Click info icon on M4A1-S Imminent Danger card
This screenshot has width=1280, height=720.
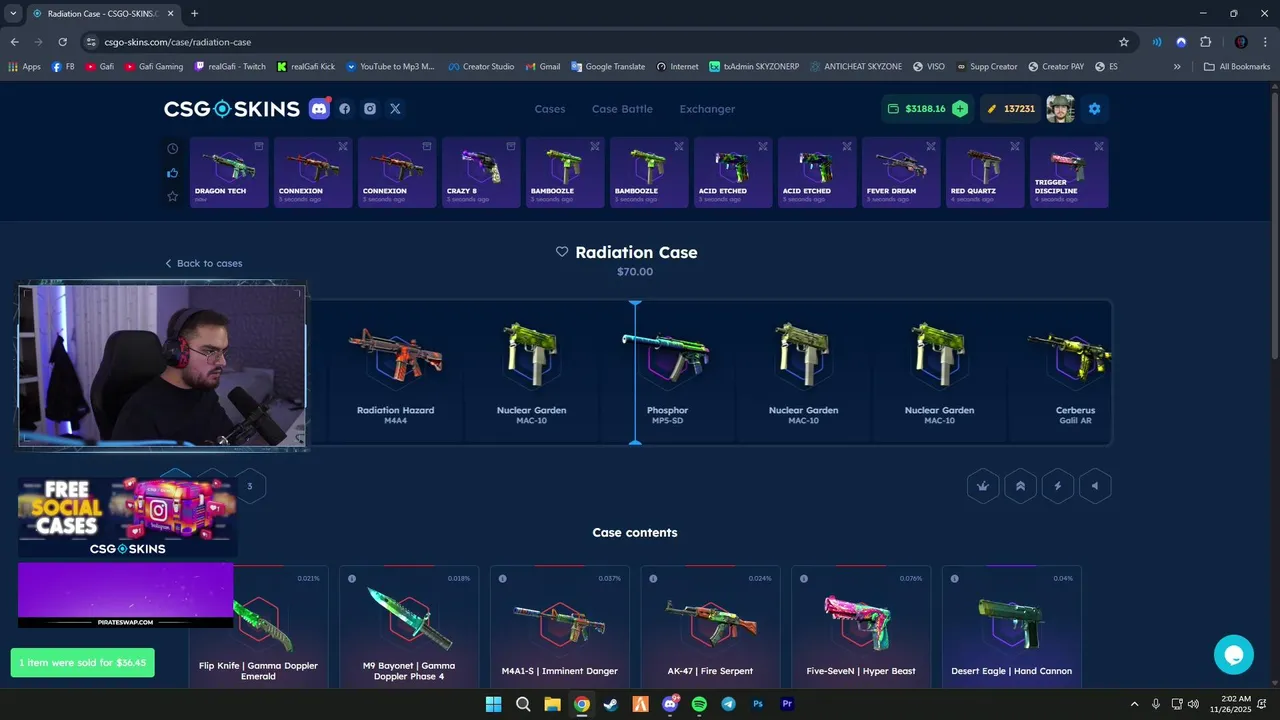[x=502, y=578]
